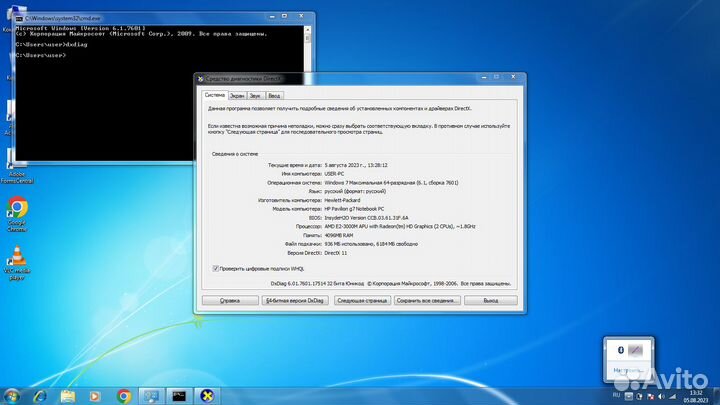Close the DirectX diagnostic window

(x=513, y=77)
